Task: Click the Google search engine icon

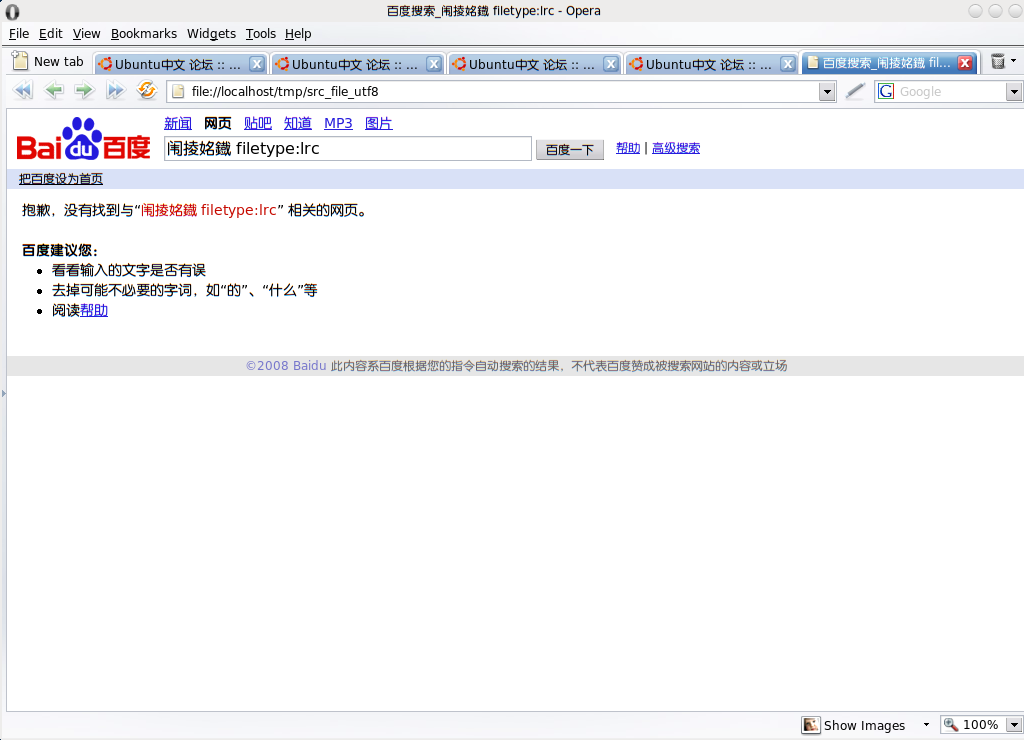Action: point(886,91)
